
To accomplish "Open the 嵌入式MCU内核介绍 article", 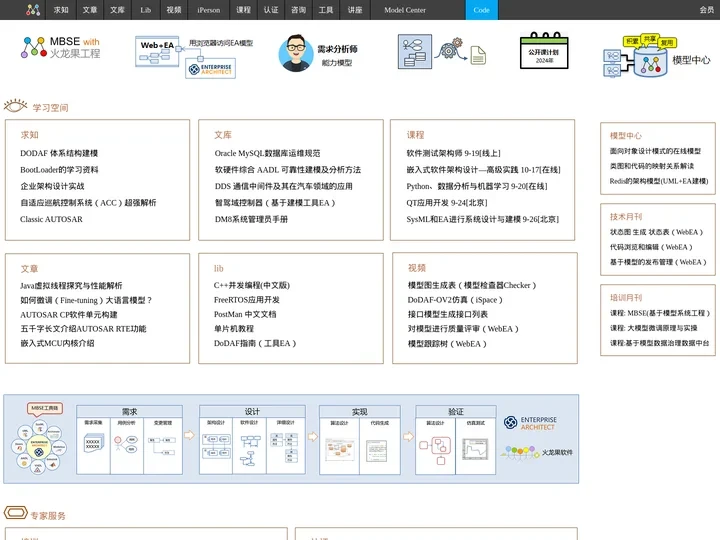I will pyautogui.click(x=57, y=343).
